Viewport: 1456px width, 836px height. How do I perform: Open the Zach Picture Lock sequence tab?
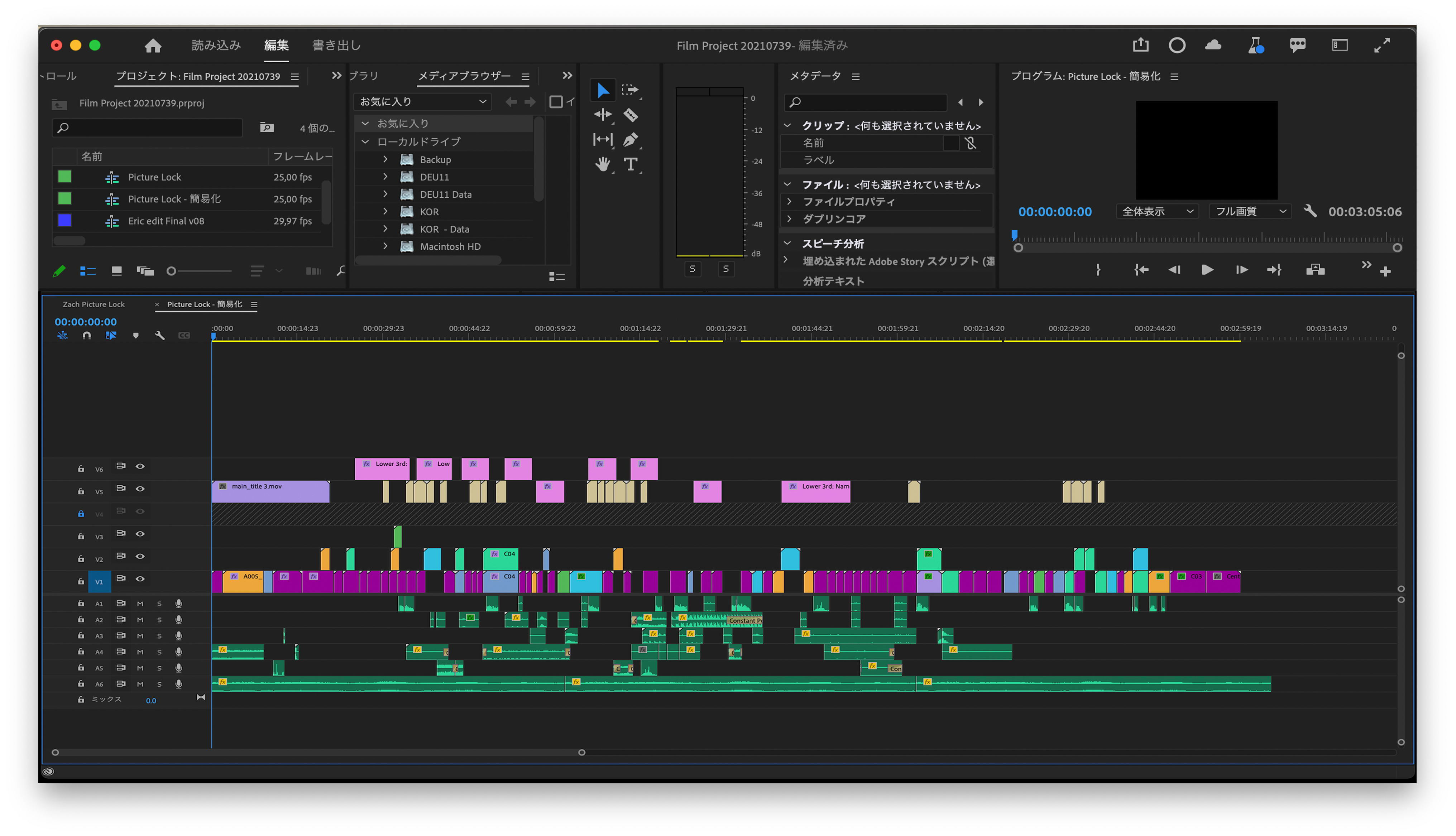point(94,304)
